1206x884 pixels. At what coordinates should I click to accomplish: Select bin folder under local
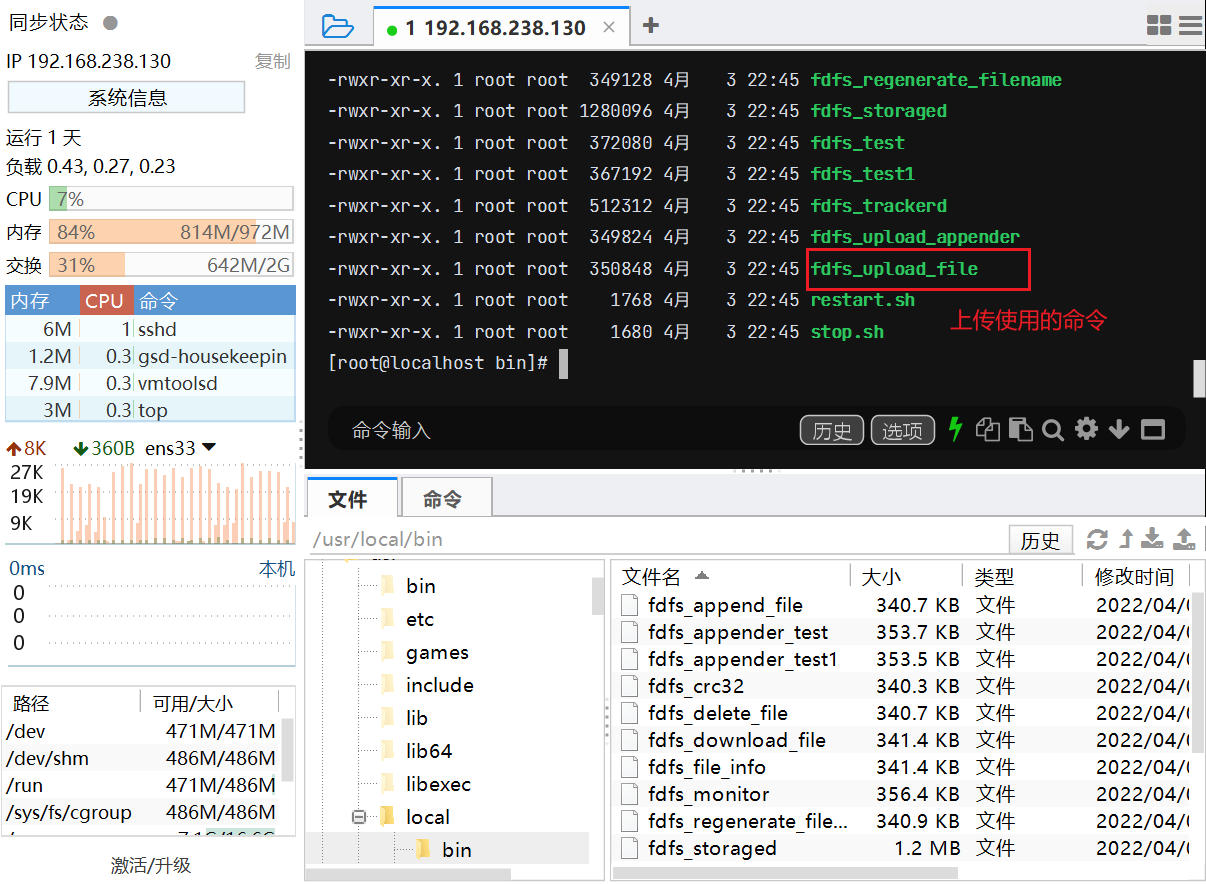pos(457,850)
